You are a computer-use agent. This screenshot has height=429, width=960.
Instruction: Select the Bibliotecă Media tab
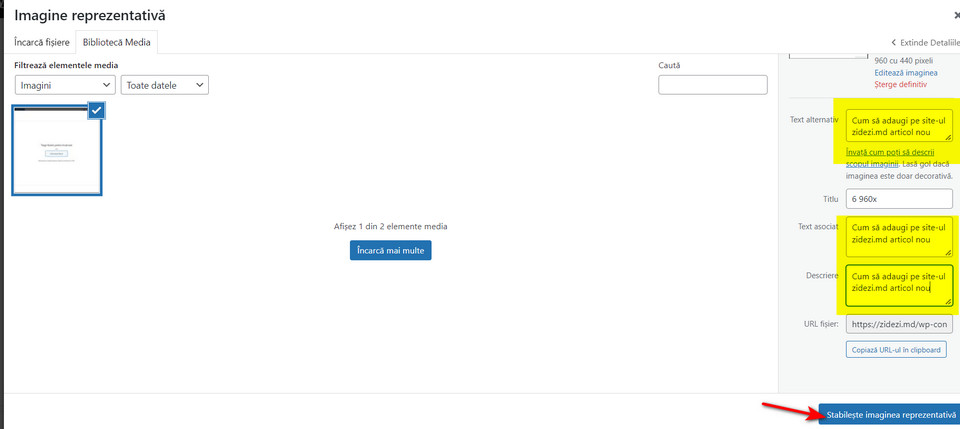118,43
